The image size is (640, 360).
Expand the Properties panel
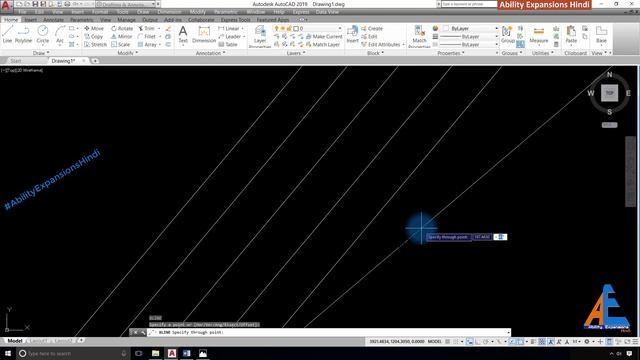click(451, 53)
